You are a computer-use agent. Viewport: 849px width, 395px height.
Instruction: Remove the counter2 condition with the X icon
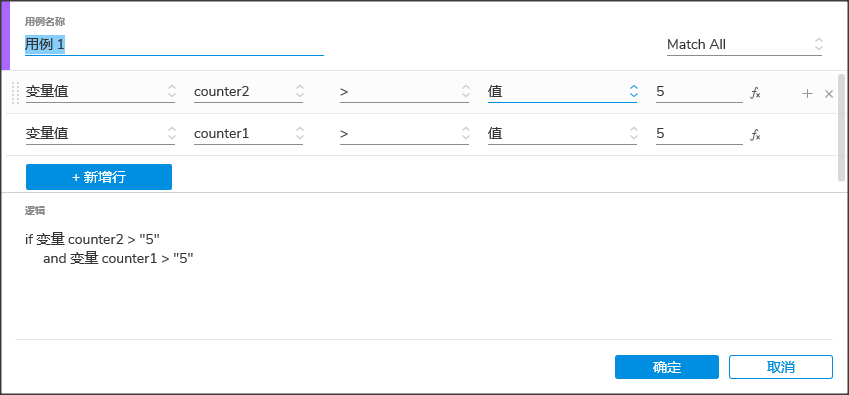[x=828, y=94]
